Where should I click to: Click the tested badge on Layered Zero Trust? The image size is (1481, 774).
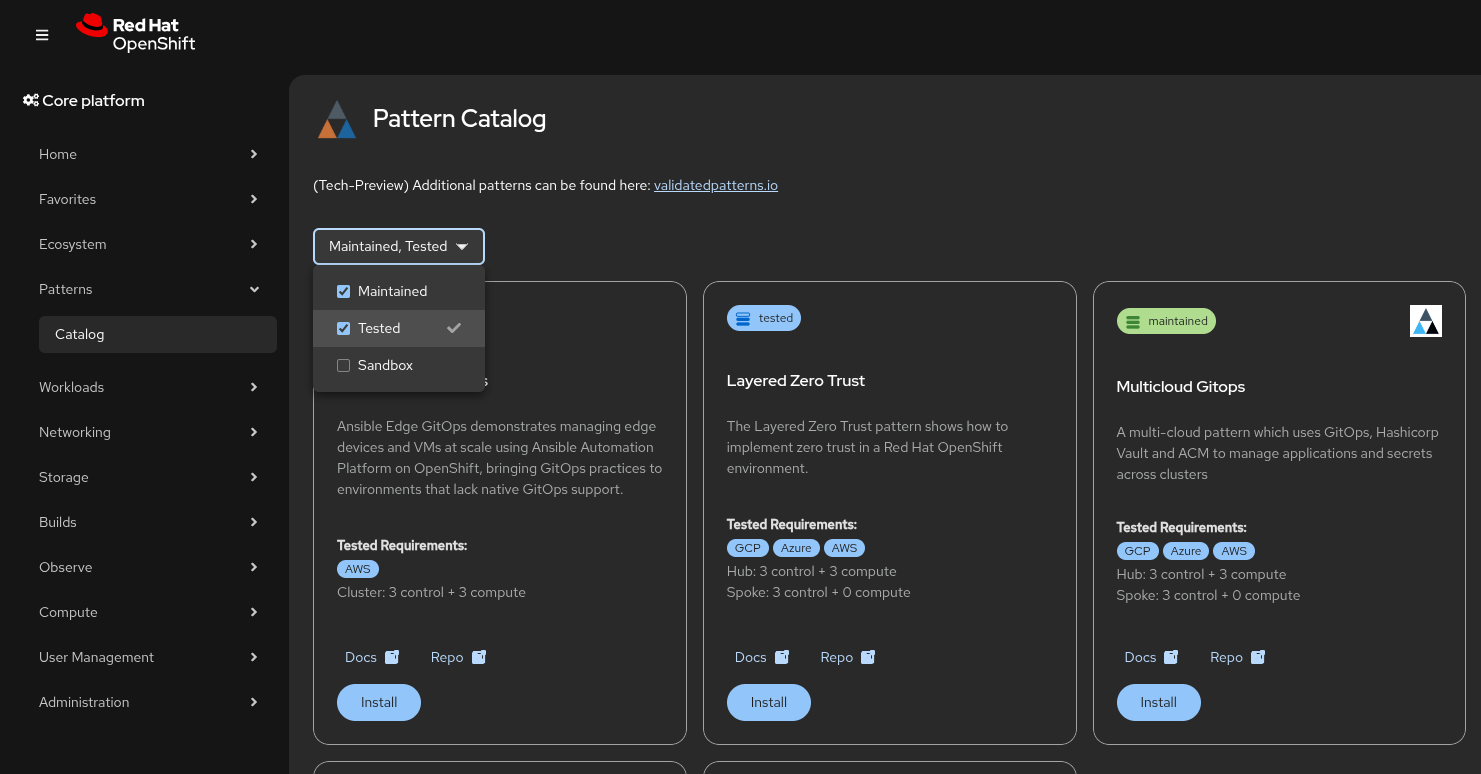coord(764,318)
